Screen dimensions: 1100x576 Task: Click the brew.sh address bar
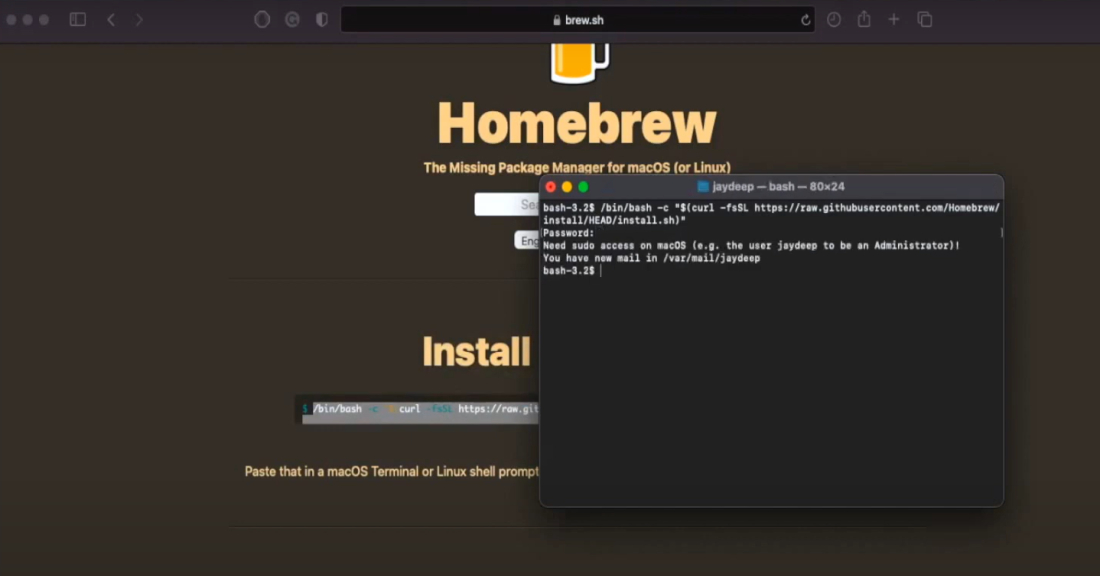tap(577, 20)
